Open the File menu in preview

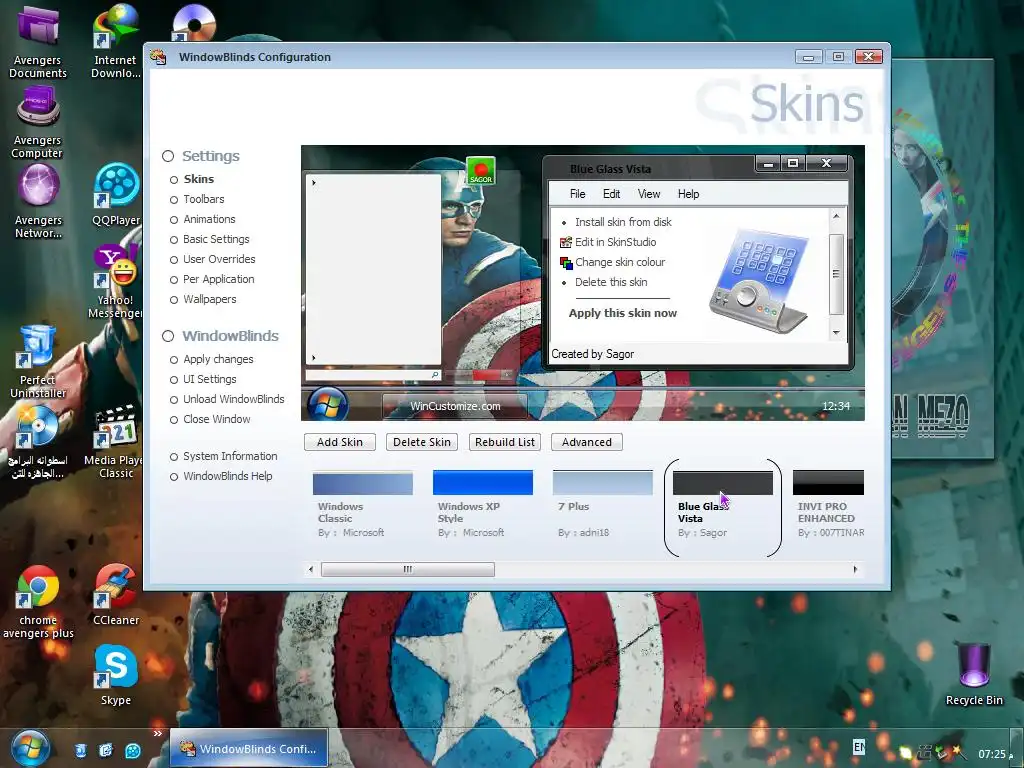[577, 194]
